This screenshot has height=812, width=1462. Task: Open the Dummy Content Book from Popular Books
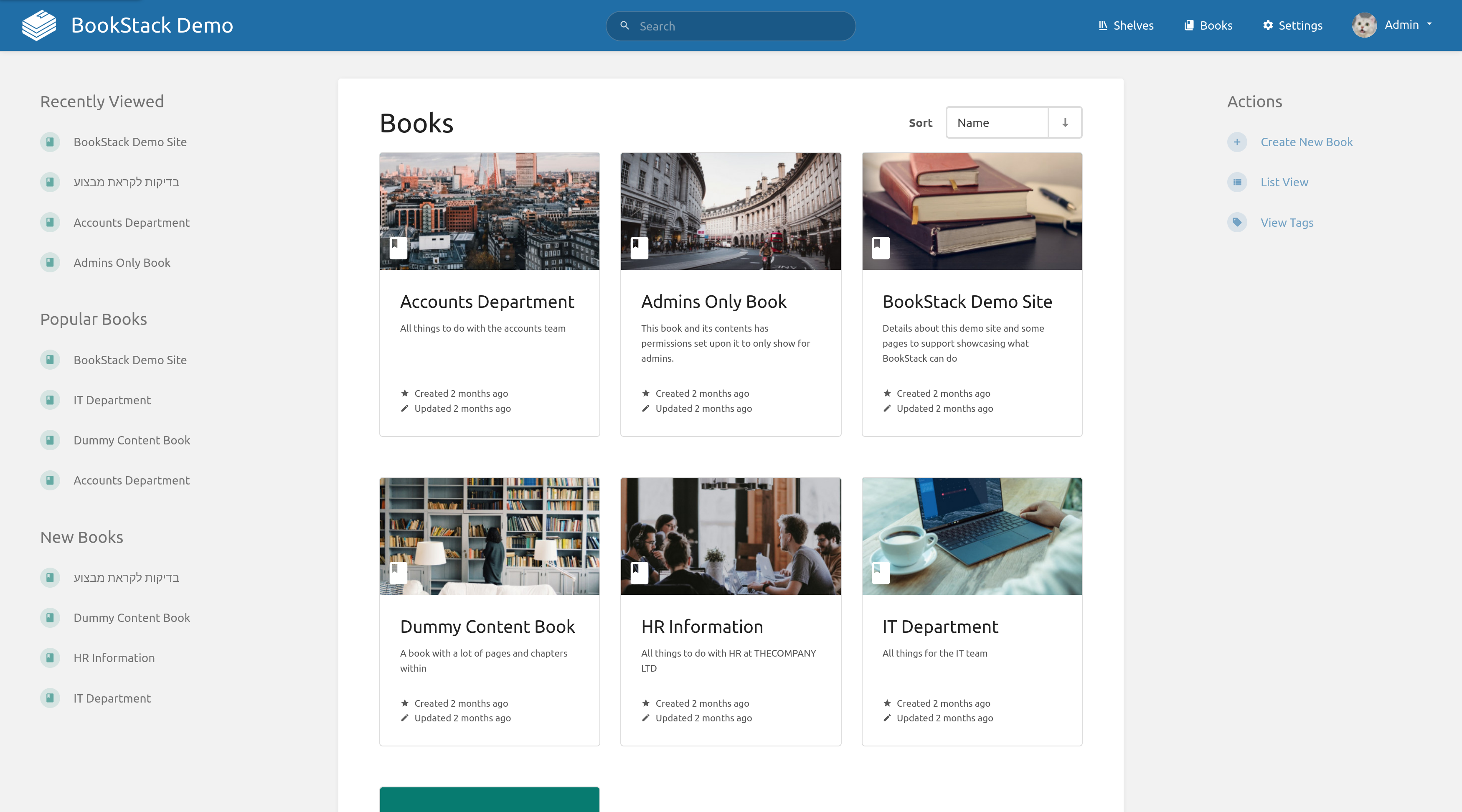[132, 440]
